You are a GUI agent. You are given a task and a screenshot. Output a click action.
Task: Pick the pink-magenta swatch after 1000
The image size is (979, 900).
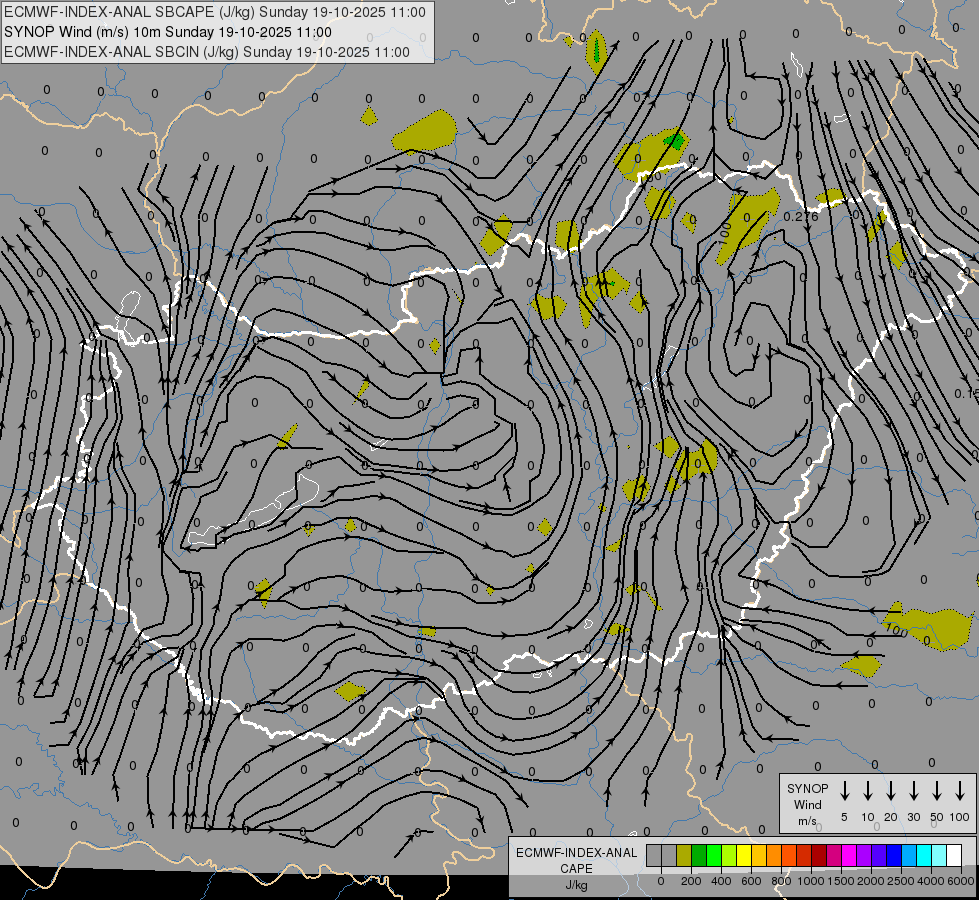click(x=834, y=856)
